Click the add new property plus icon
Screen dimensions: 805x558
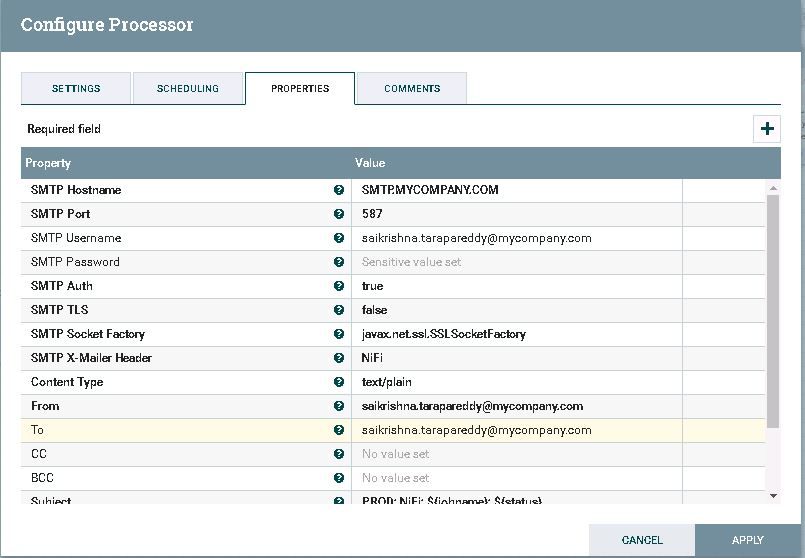(x=767, y=129)
